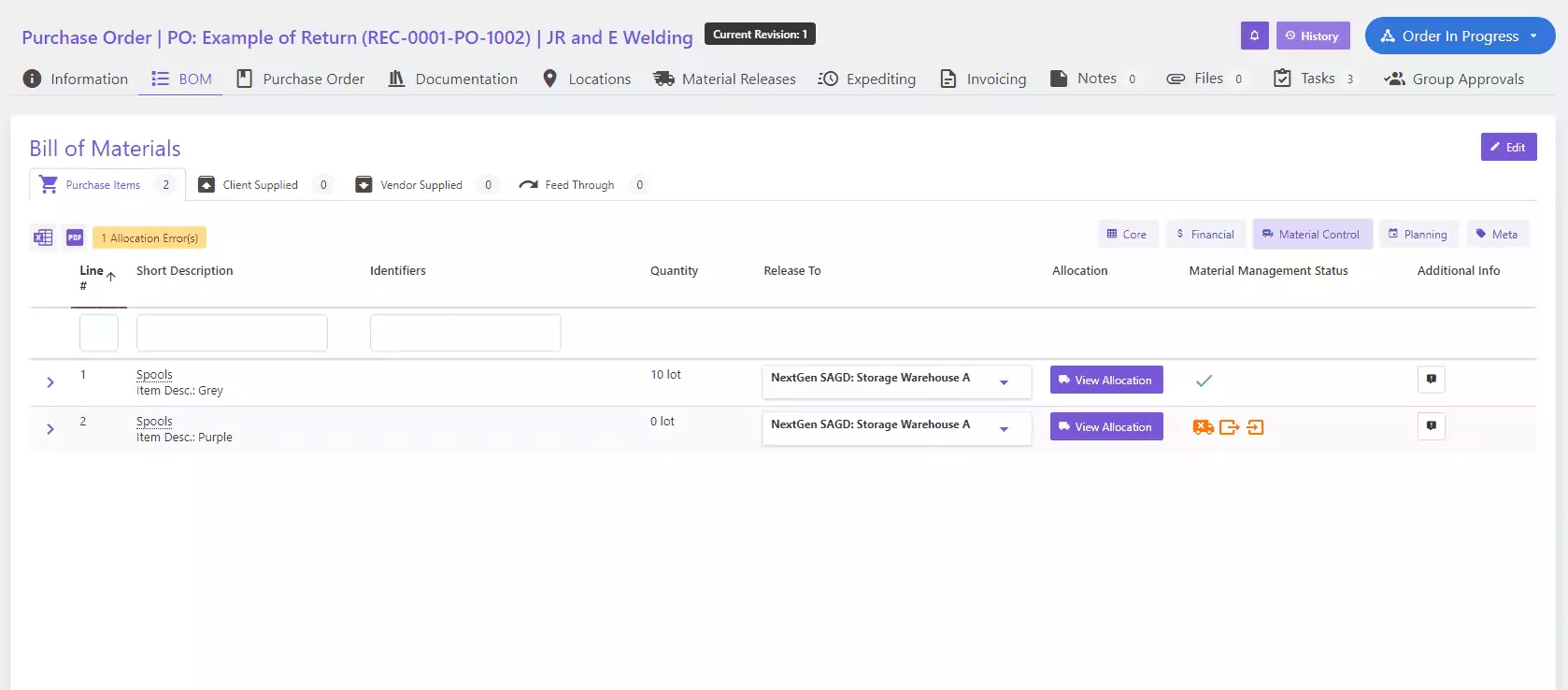The height and width of the screenshot is (690, 1568).
Task: Click the Additional Info column header
Action: [x=1458, y=270]
